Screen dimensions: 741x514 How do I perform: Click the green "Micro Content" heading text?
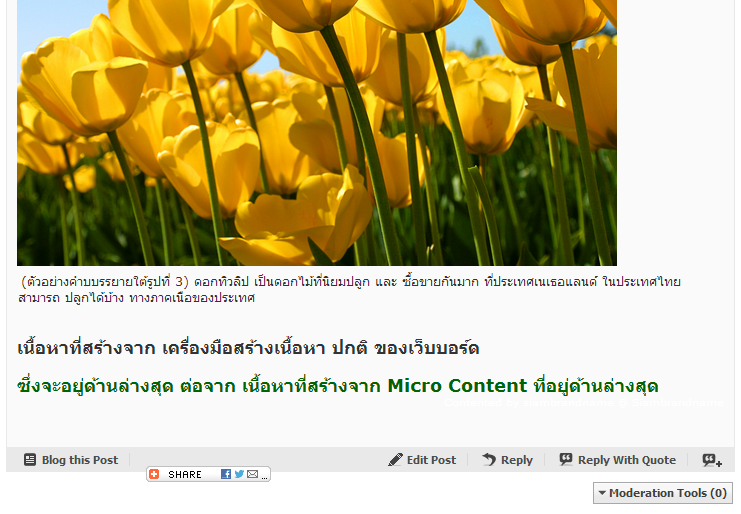coord(457,386)
